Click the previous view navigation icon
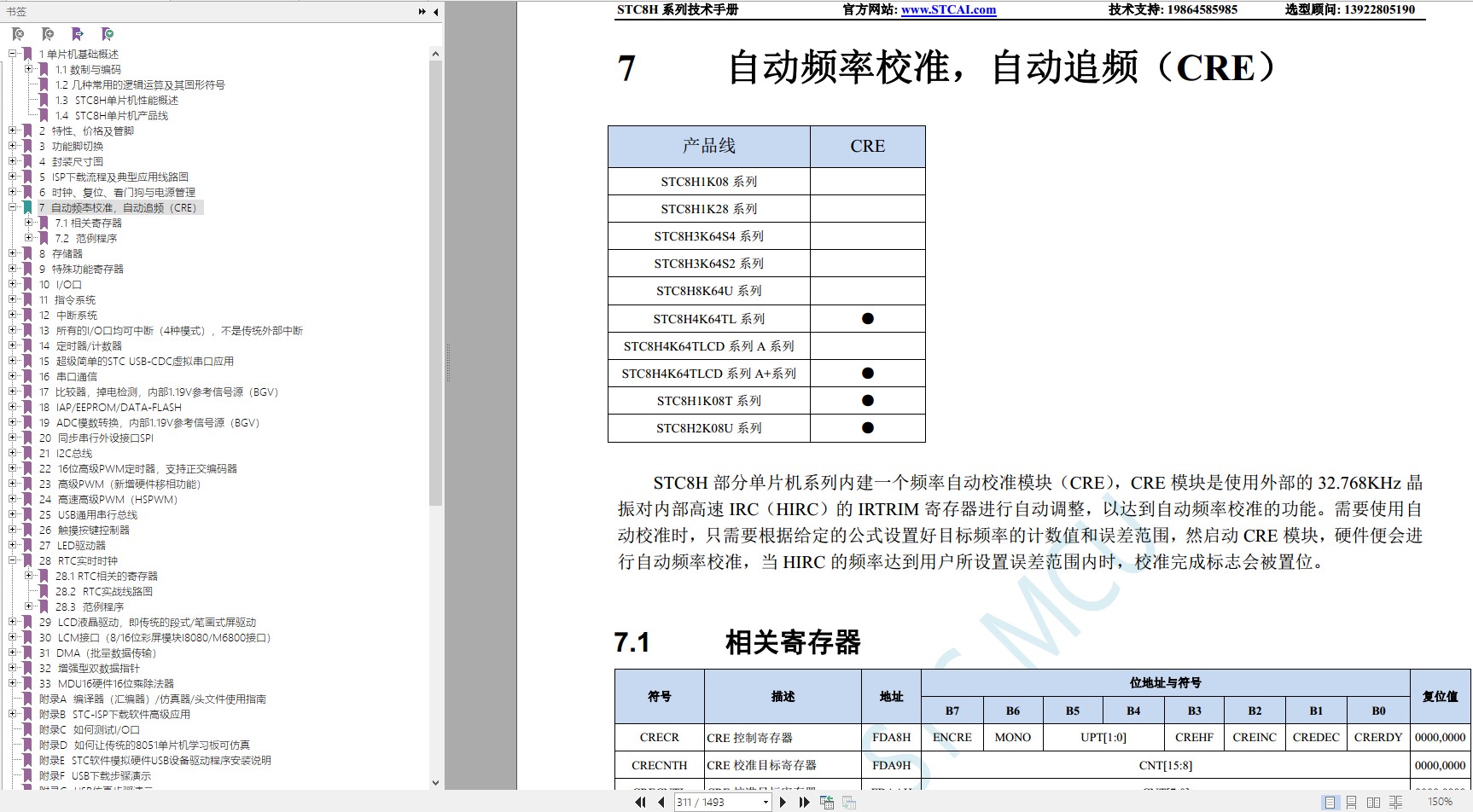 826,802
